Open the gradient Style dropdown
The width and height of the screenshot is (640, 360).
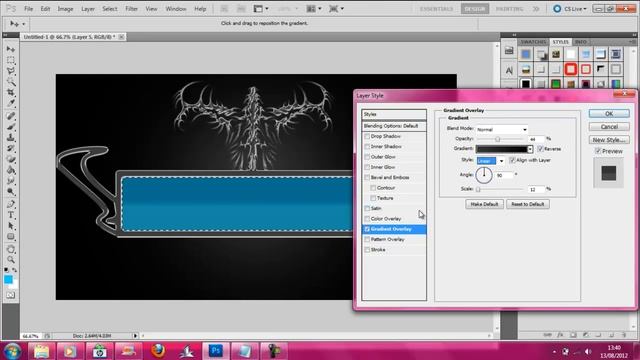coord(490,161)
